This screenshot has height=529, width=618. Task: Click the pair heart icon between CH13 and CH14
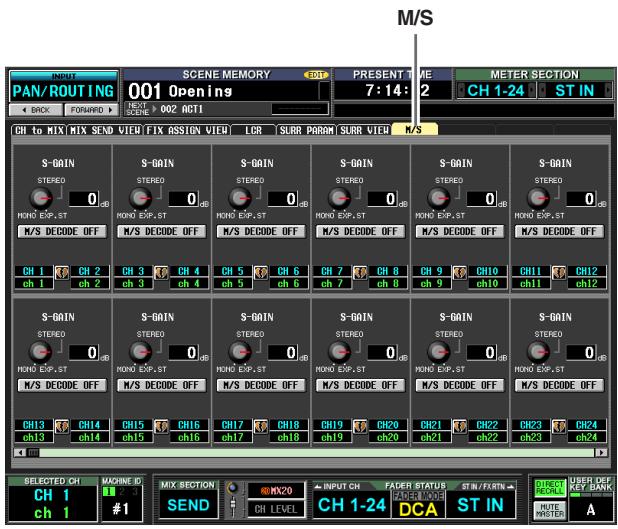pos(62,426)
